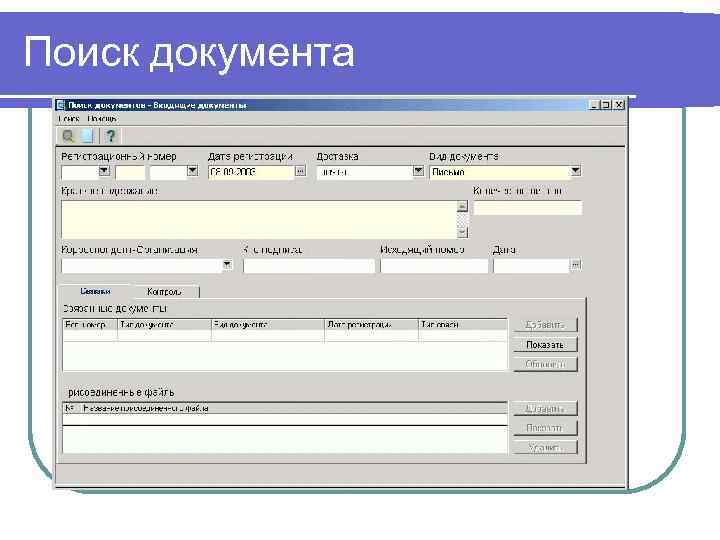The height and width of the screenshot is (540, 720).
Task: Click the Рег. номер column header
Action: pyautogui.click(x=90, y=325)
